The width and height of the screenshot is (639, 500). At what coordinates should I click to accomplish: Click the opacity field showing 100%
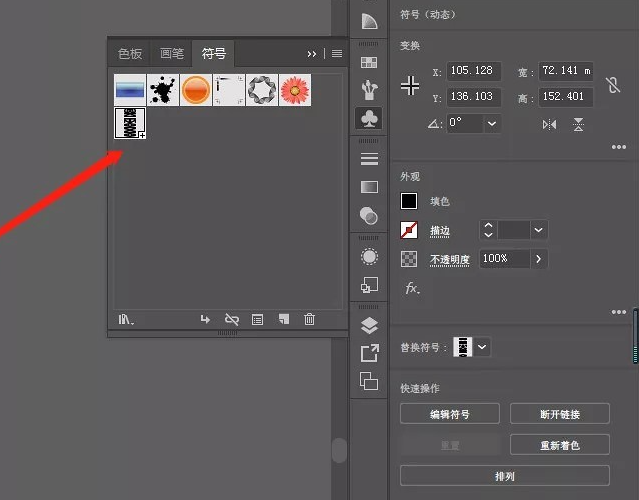click(505, 259)
